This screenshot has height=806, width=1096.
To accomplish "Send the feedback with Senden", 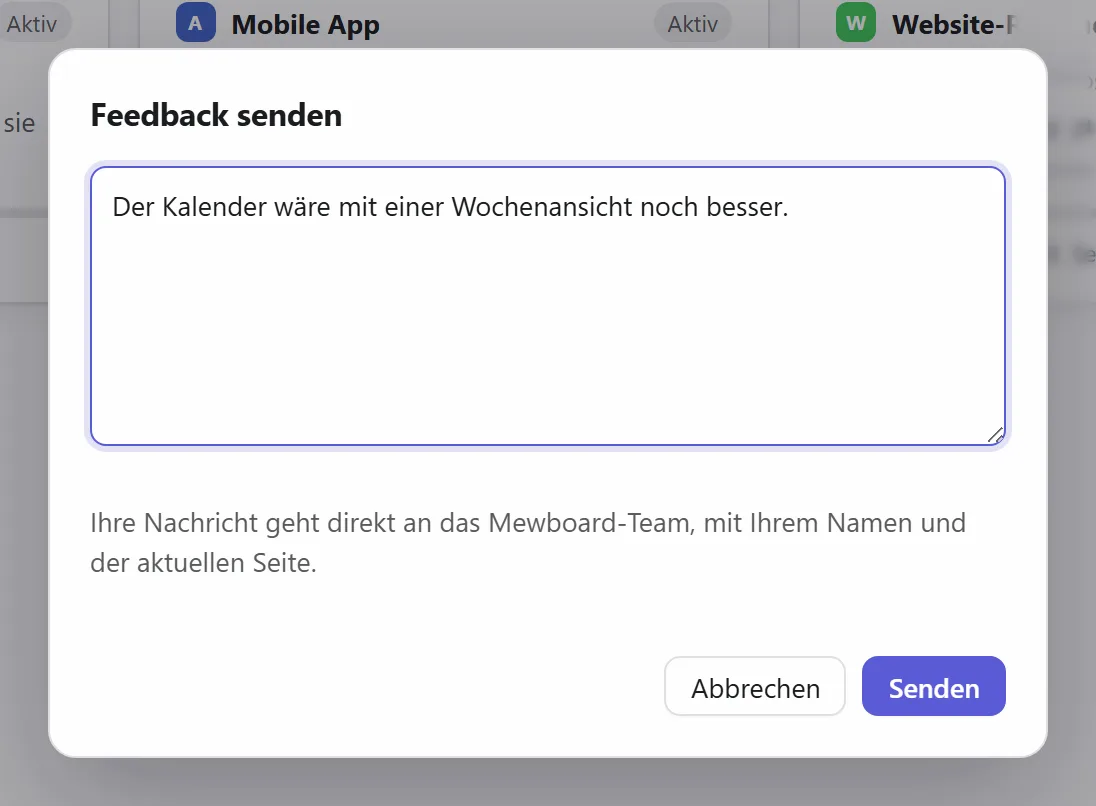I will pos(933,686).
